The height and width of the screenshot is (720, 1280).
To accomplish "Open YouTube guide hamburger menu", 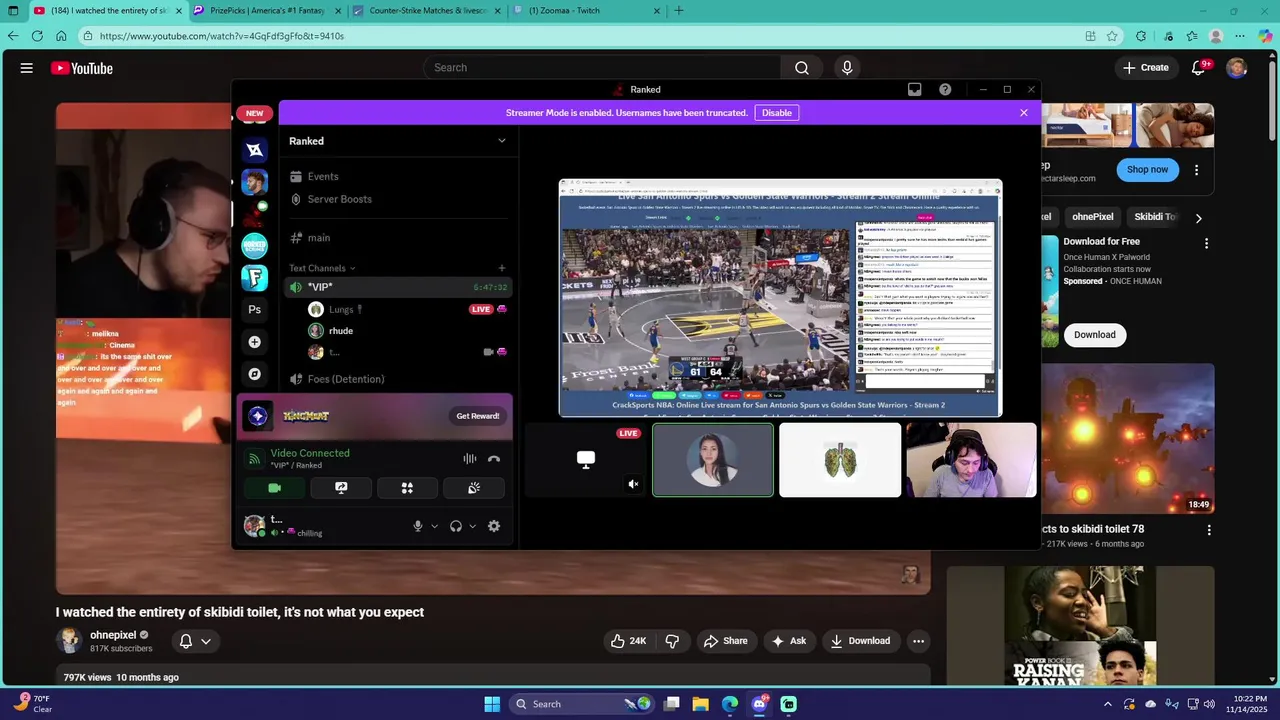I will (x=27, y=68).
